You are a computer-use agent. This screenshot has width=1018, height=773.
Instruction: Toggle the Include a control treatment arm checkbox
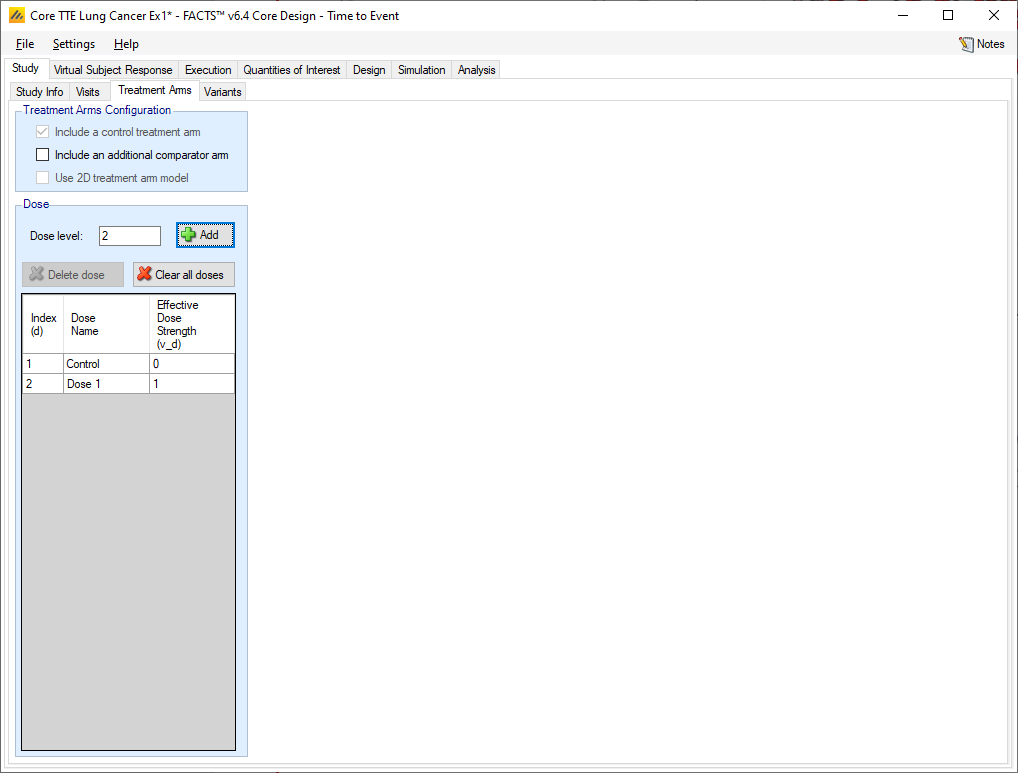42,132
